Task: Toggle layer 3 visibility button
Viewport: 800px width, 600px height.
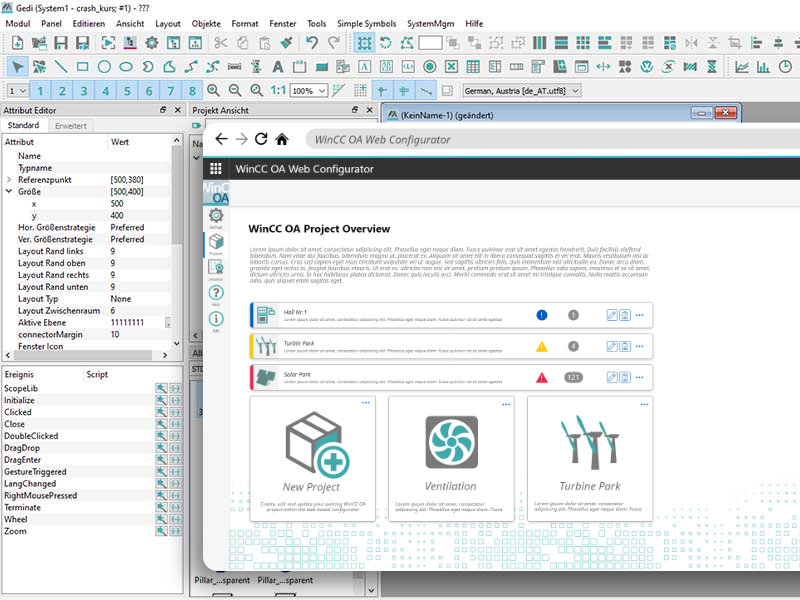Action: tap(84, 91)
